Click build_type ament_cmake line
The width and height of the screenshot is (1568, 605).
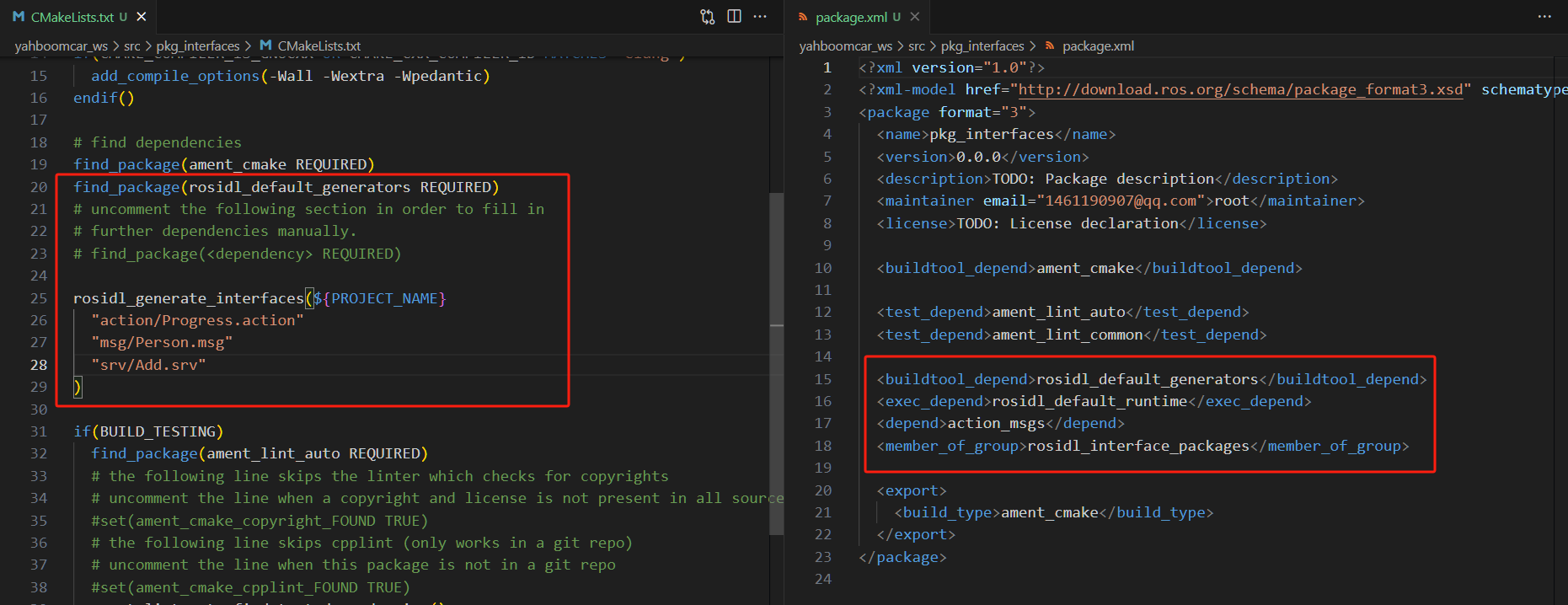click(1054, 512)
